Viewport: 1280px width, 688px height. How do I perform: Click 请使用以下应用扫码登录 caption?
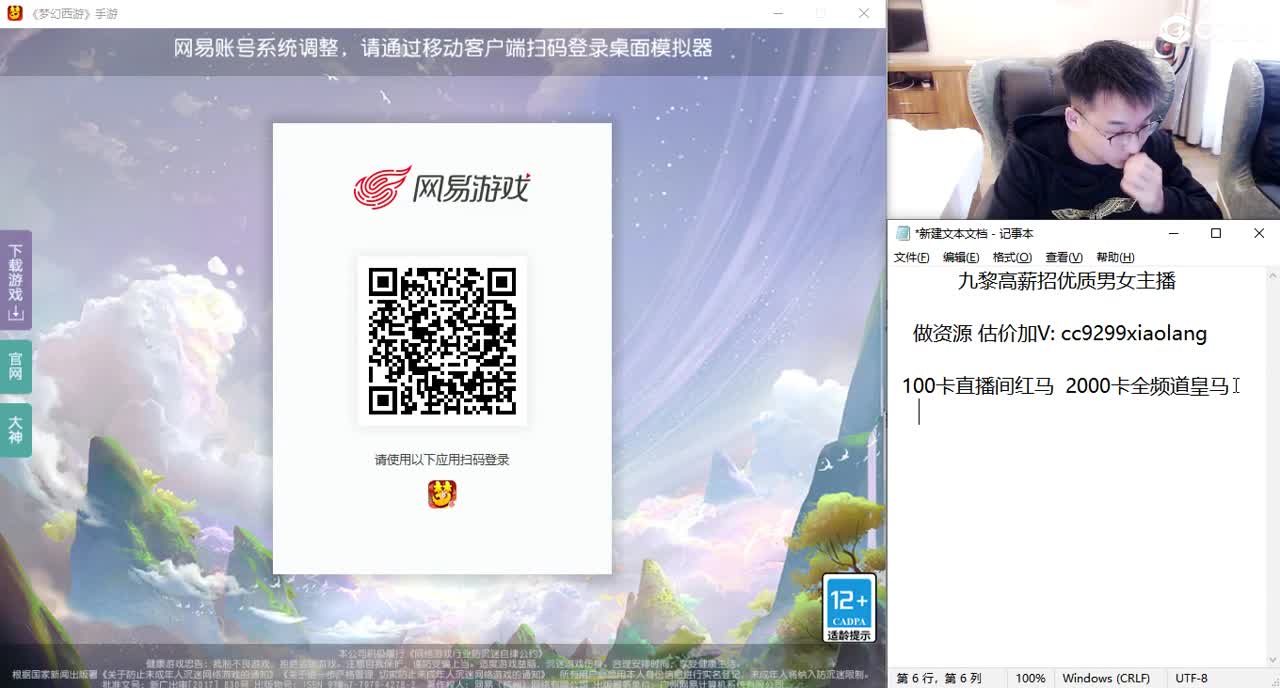442,460
